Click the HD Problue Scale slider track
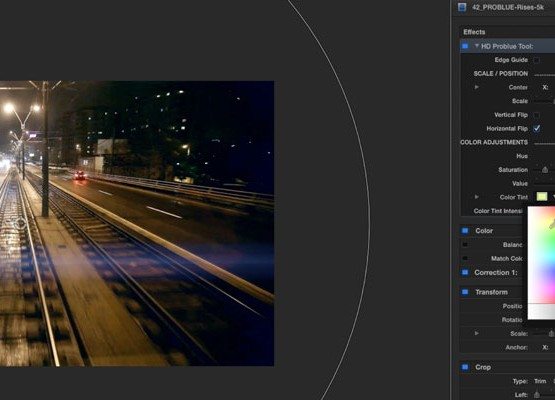This screenshot has width=555, height=400. [544, 101]
